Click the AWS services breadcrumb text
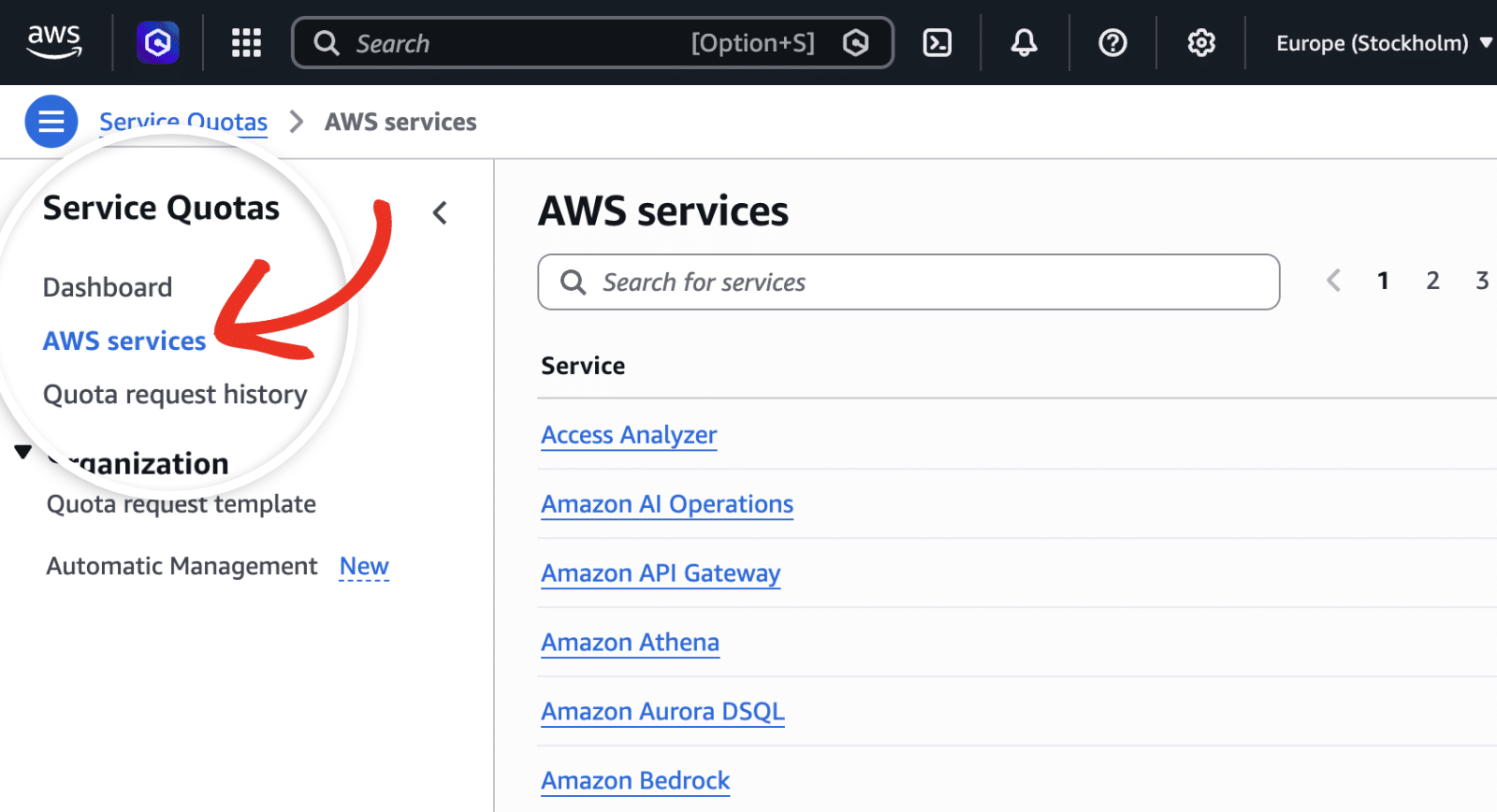The width and height of the screenshot is (1497, 812). (400, 122)
